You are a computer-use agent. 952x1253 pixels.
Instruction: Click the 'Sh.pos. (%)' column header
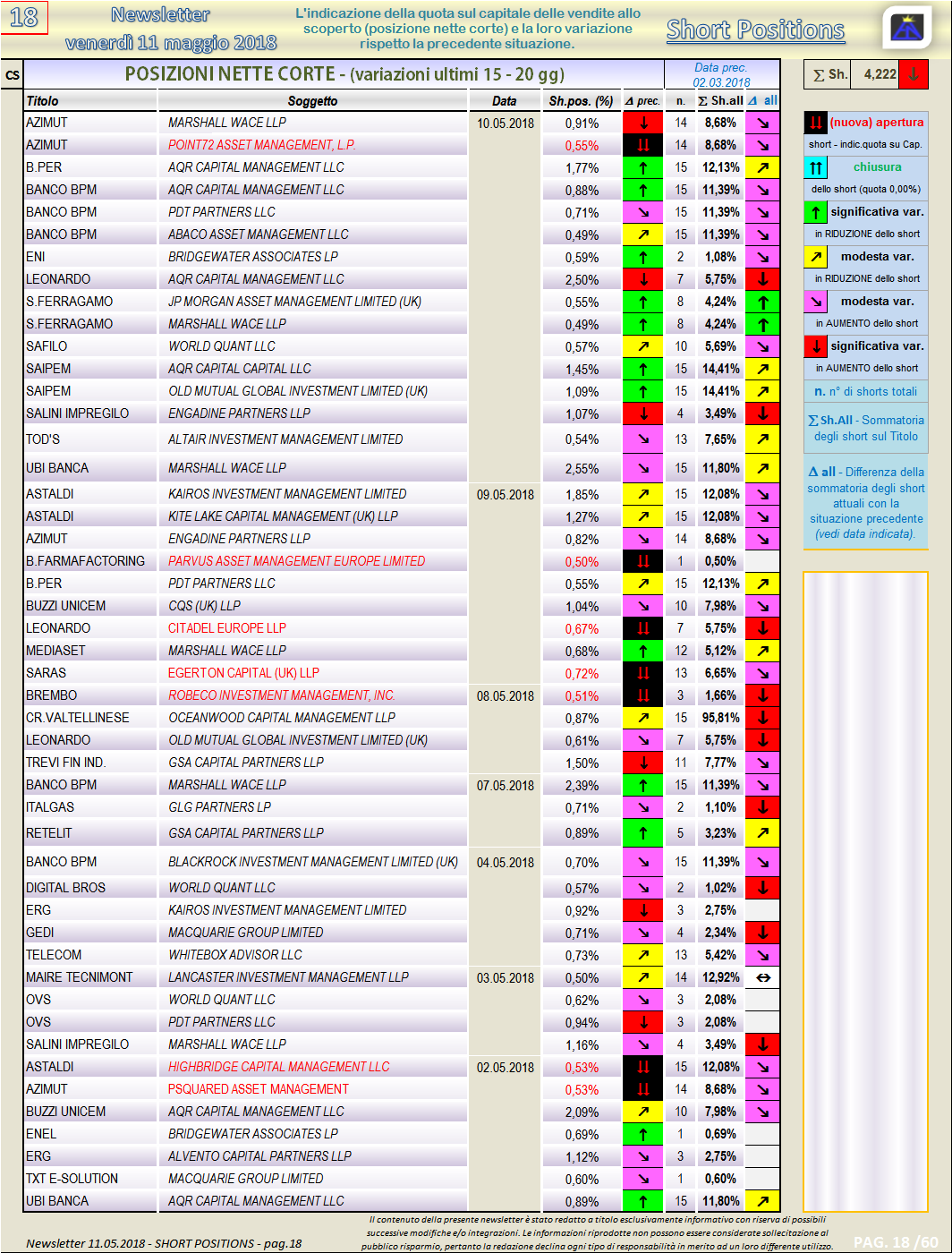(x=581, y=101)
